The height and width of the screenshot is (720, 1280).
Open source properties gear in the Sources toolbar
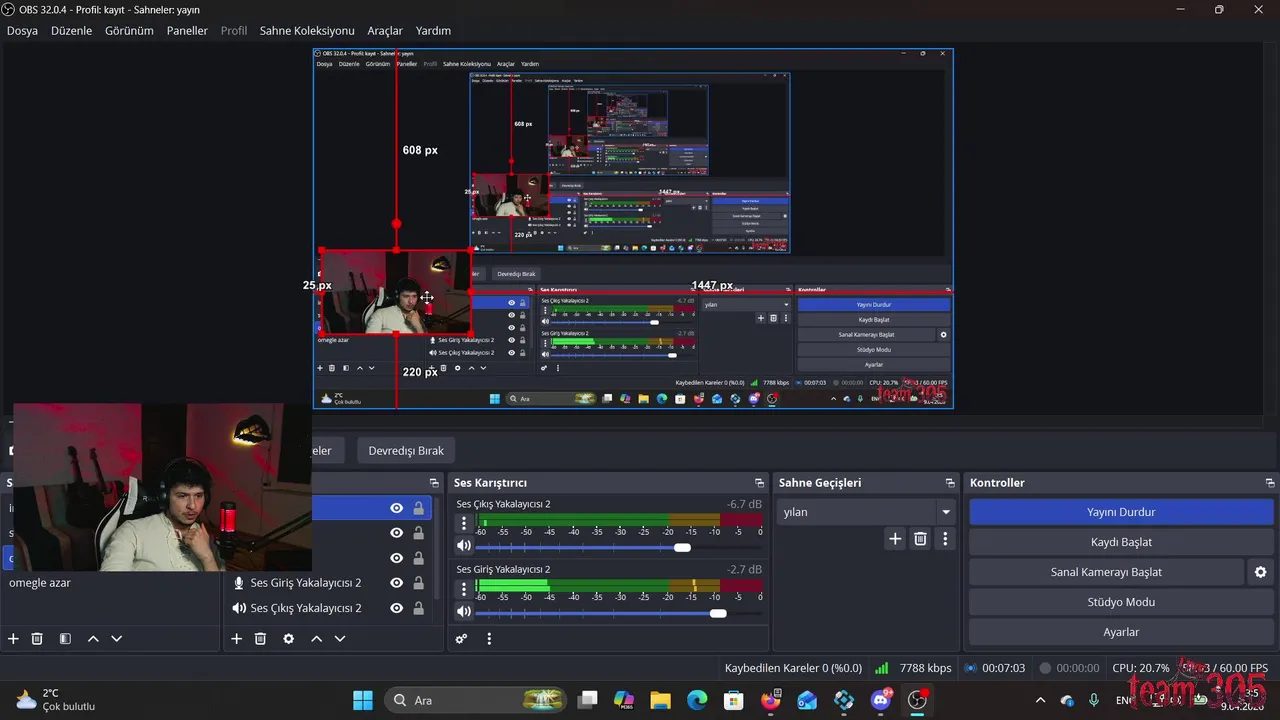[288, 638]
